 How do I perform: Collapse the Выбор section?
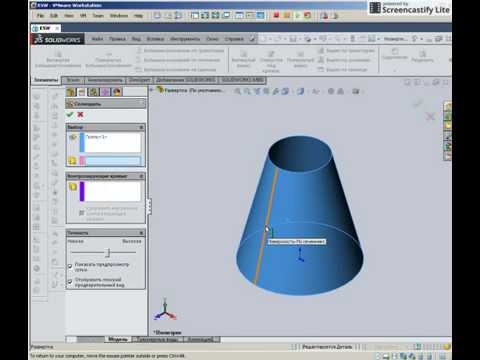141,127
